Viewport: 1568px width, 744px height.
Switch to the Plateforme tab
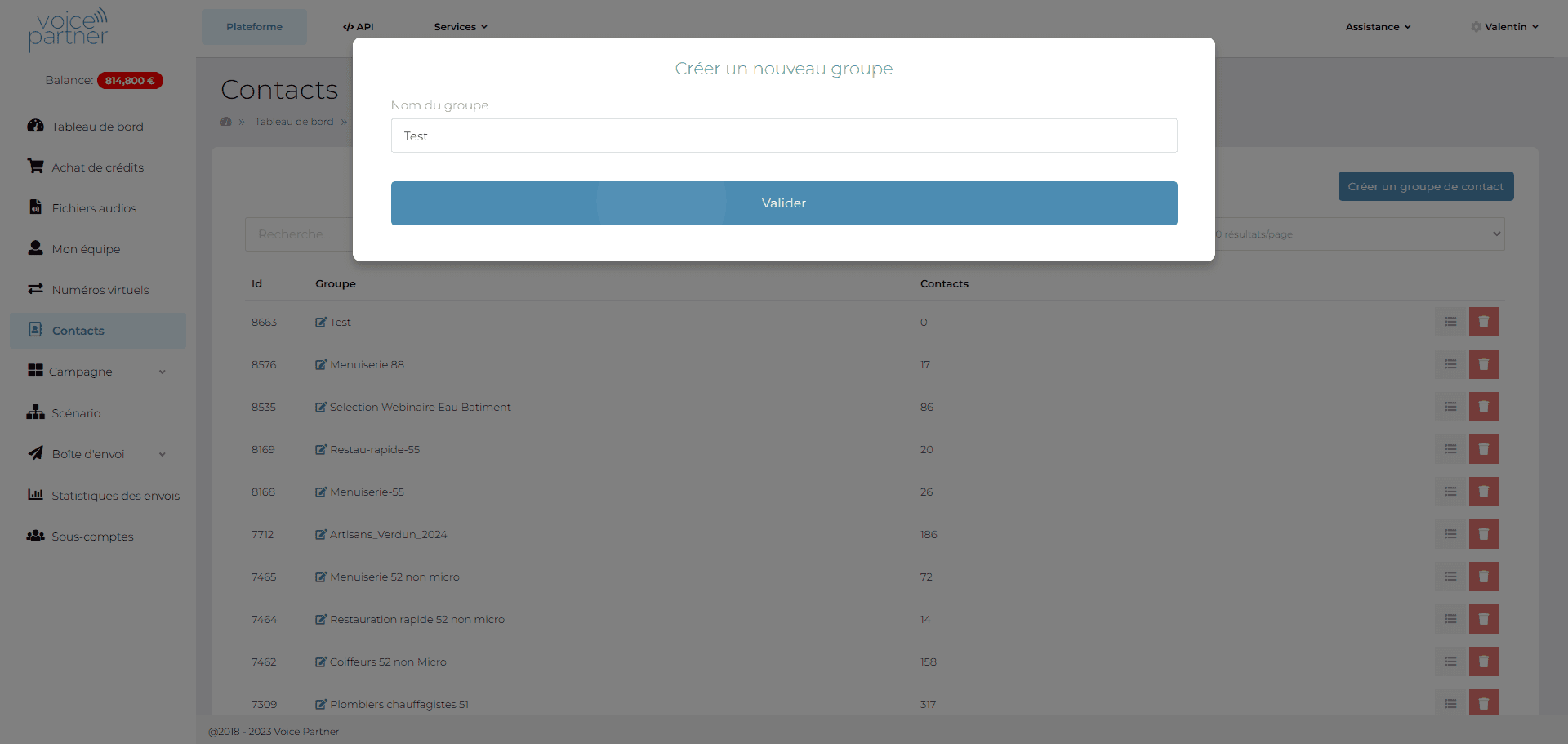(254, 27)
